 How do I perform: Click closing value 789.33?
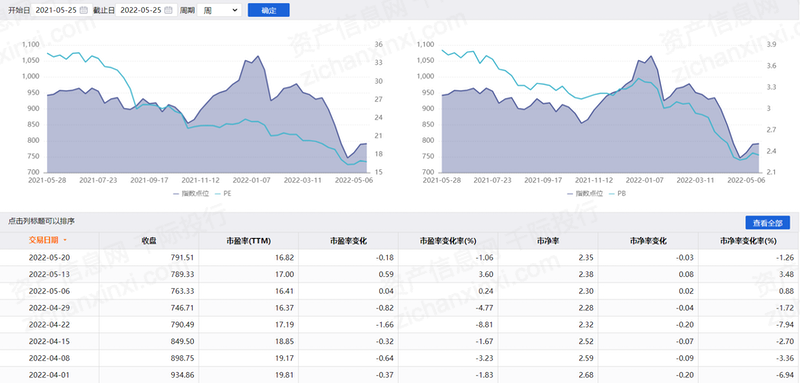(182, 274)
